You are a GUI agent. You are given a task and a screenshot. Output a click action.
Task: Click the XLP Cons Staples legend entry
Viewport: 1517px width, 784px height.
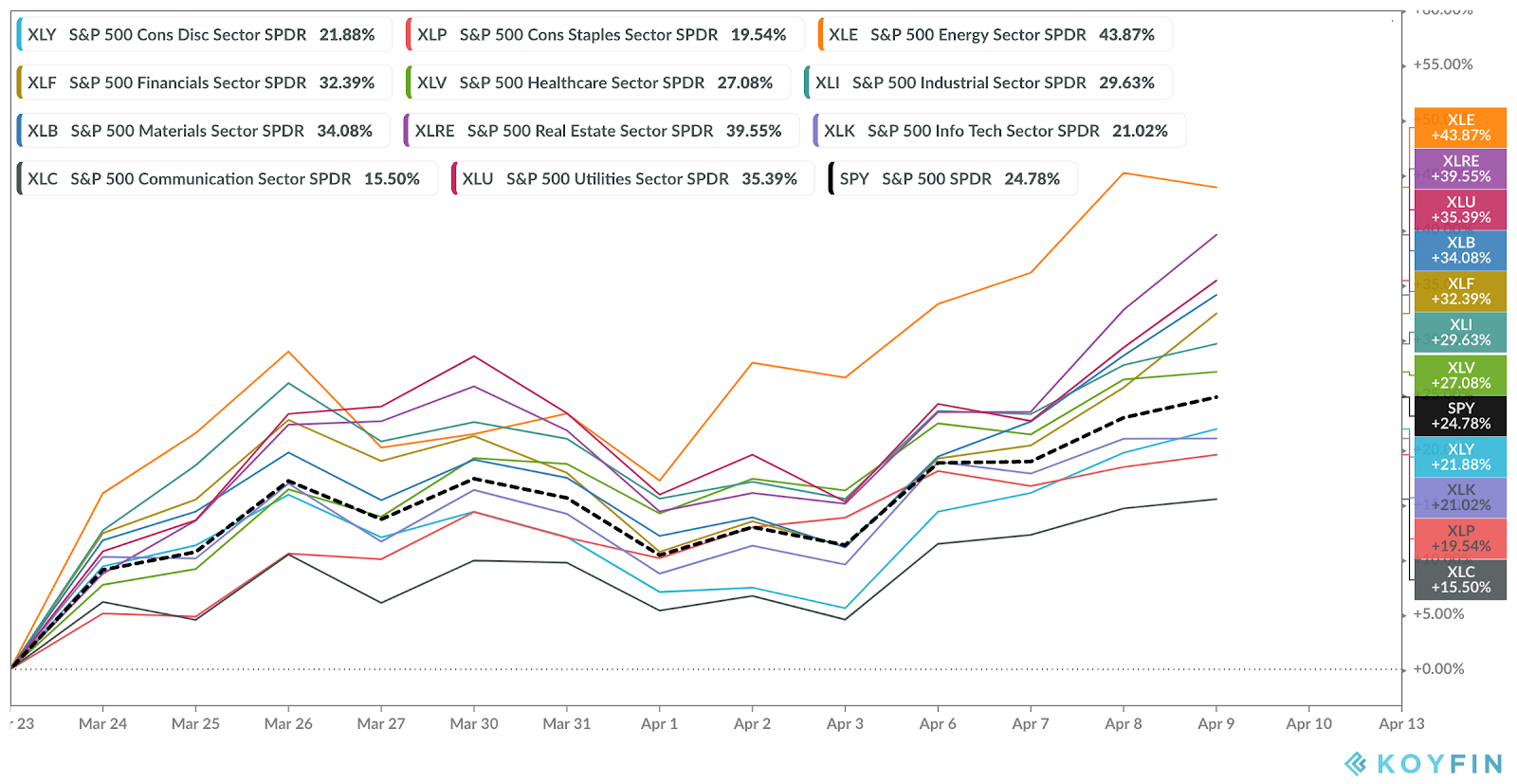point(602,35)
